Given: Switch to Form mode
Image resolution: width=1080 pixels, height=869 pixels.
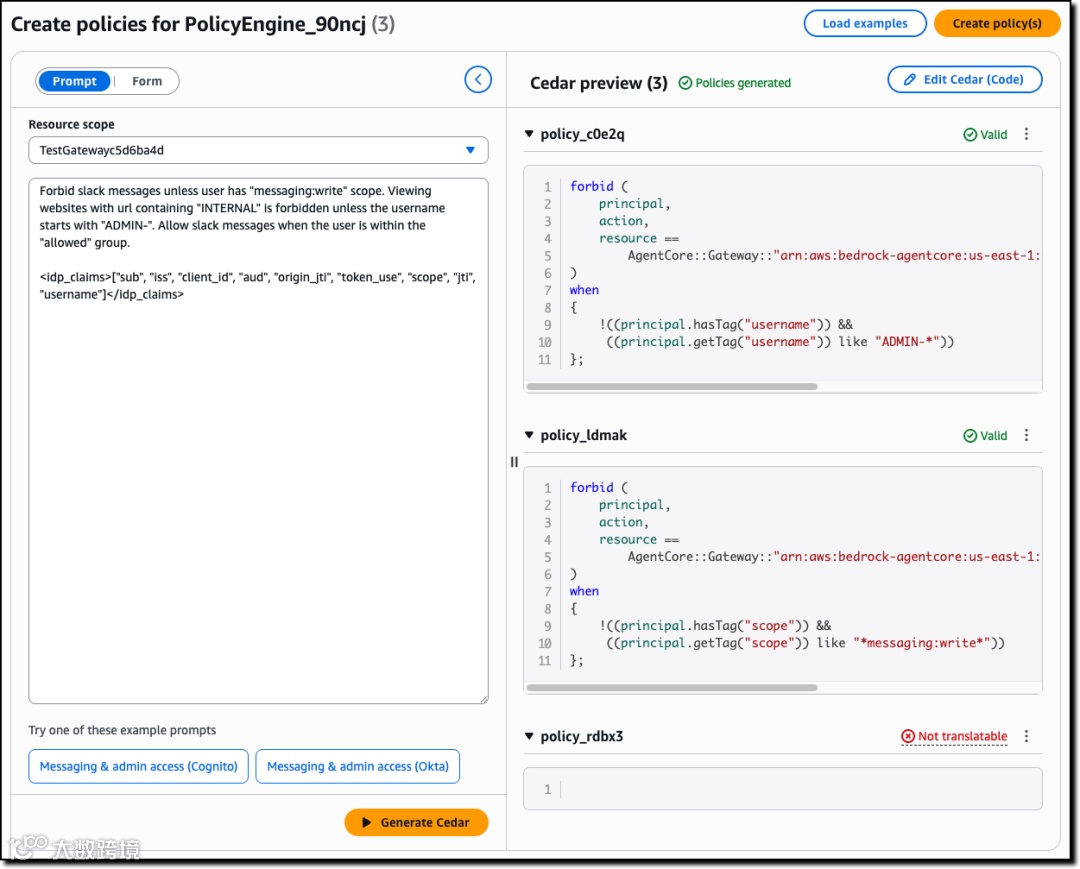Looking at the screenshot, I should point(147,81).
